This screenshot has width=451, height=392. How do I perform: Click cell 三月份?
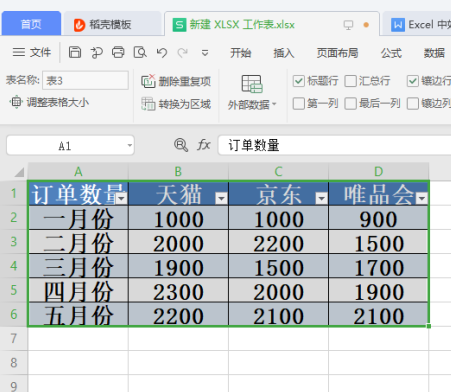[x=78, y=266]
